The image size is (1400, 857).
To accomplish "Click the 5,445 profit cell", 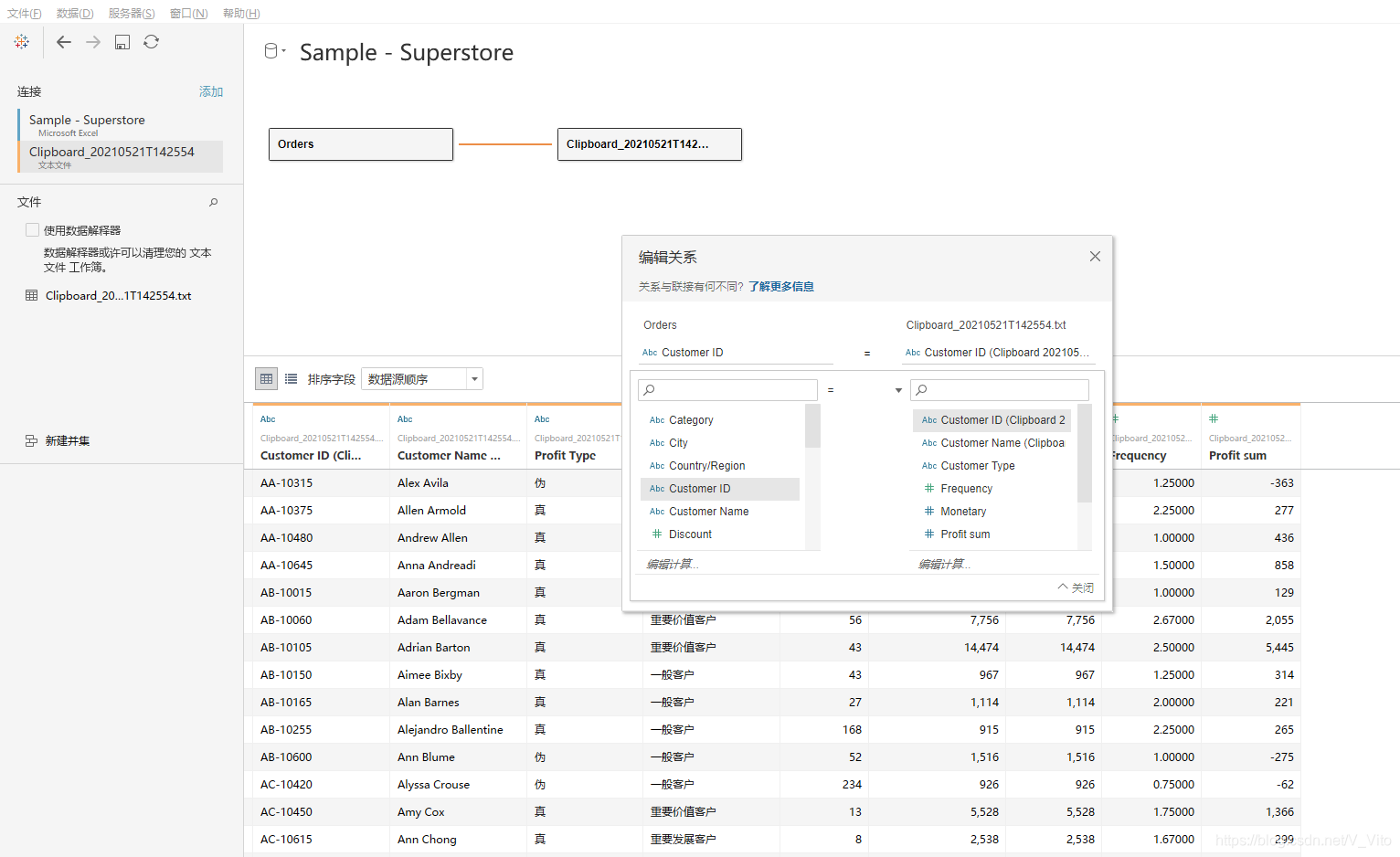I will [x=1251, y=648].
